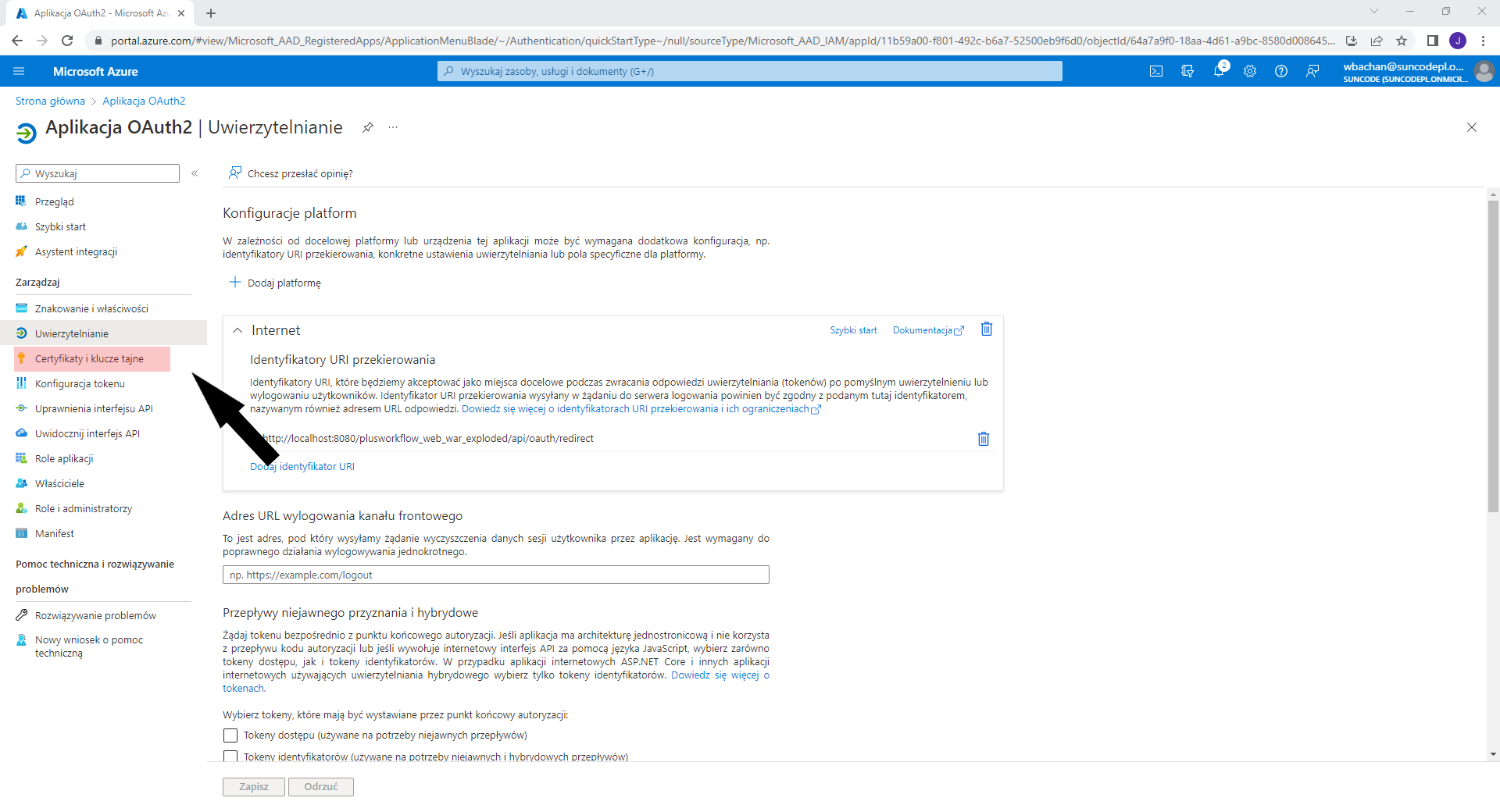The width and height of the screenshot is (1500, 812).
Task: Click Chcesz przesłać opinię feedback link
Action: [x=291, y=173]
